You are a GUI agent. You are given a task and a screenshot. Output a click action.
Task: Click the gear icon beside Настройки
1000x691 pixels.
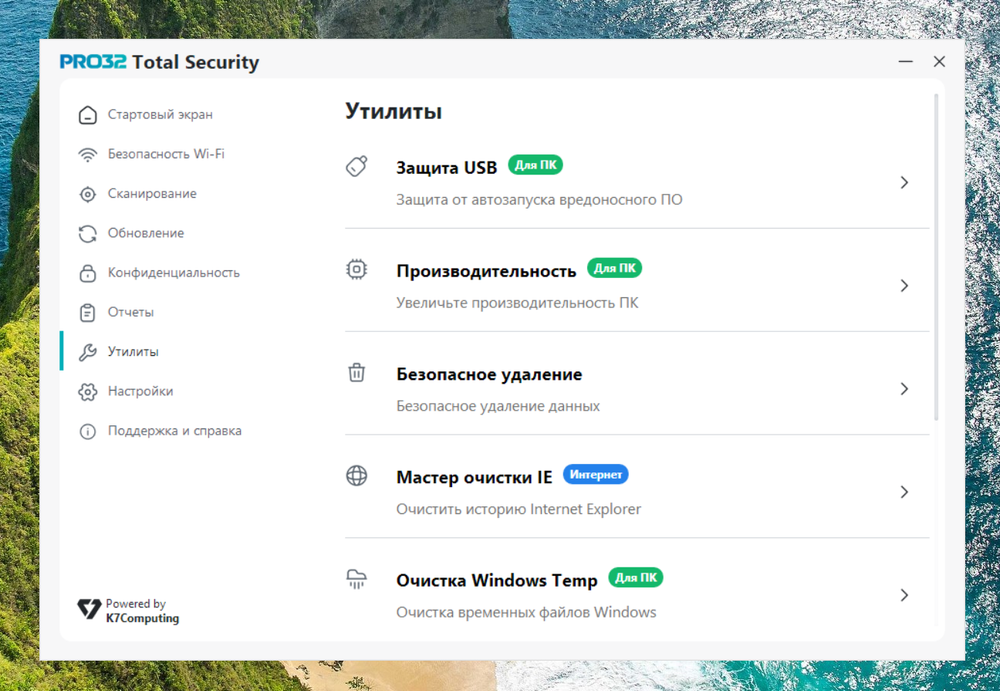(x=87, y=392)
